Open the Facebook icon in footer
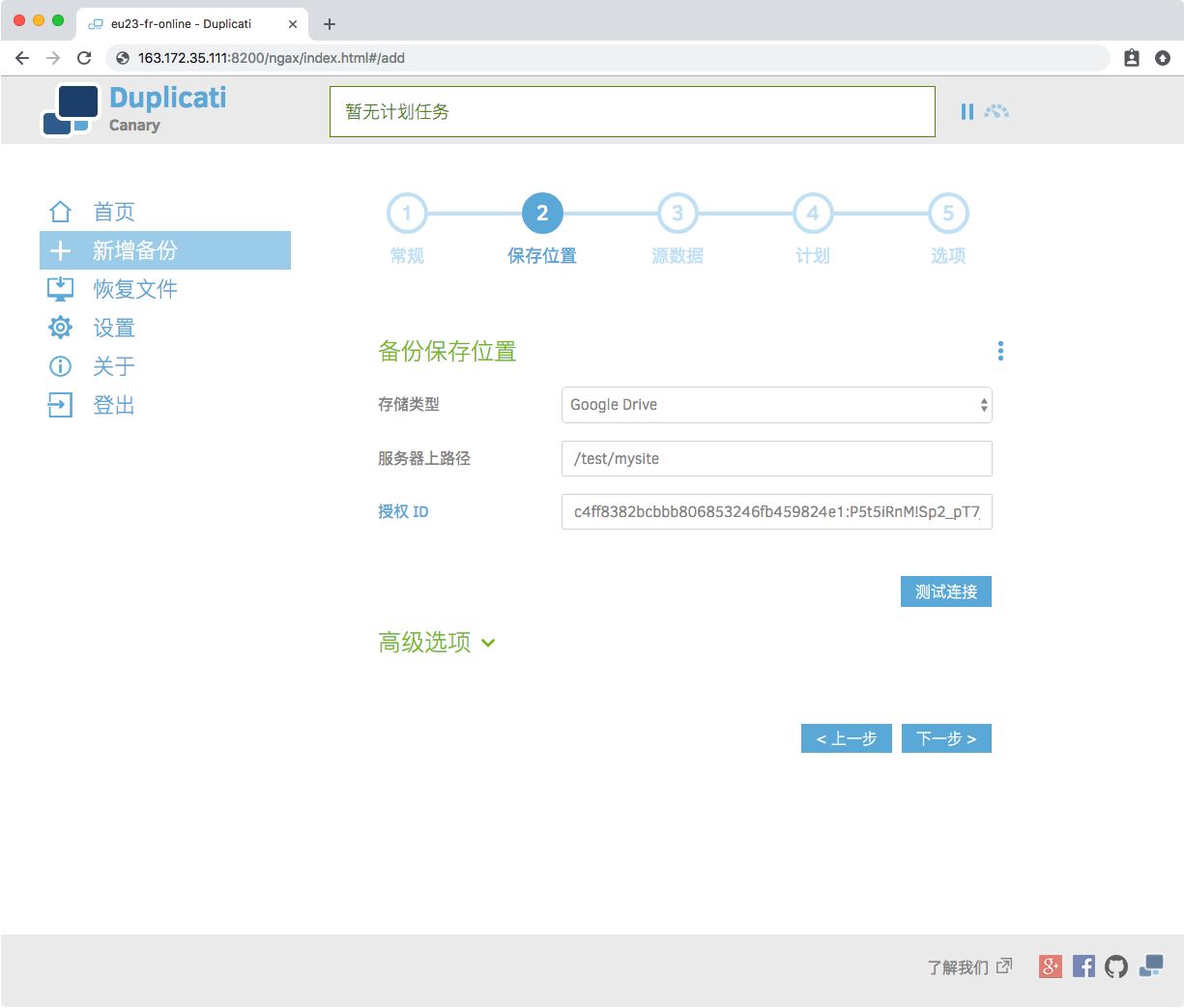The height and width of the screenshot is (1008, 1184). pyautogui.click(x=1083, y=965)
